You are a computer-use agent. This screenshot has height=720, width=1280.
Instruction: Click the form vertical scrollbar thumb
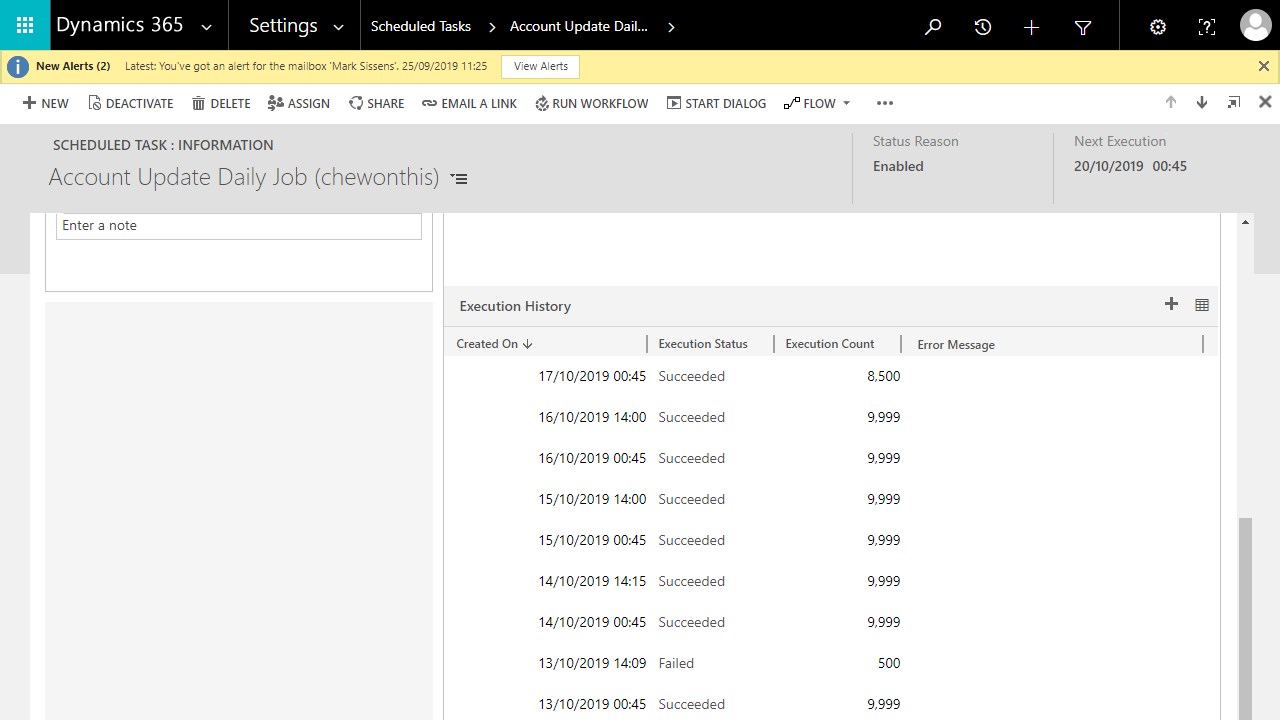click(x=1245, y=618)
